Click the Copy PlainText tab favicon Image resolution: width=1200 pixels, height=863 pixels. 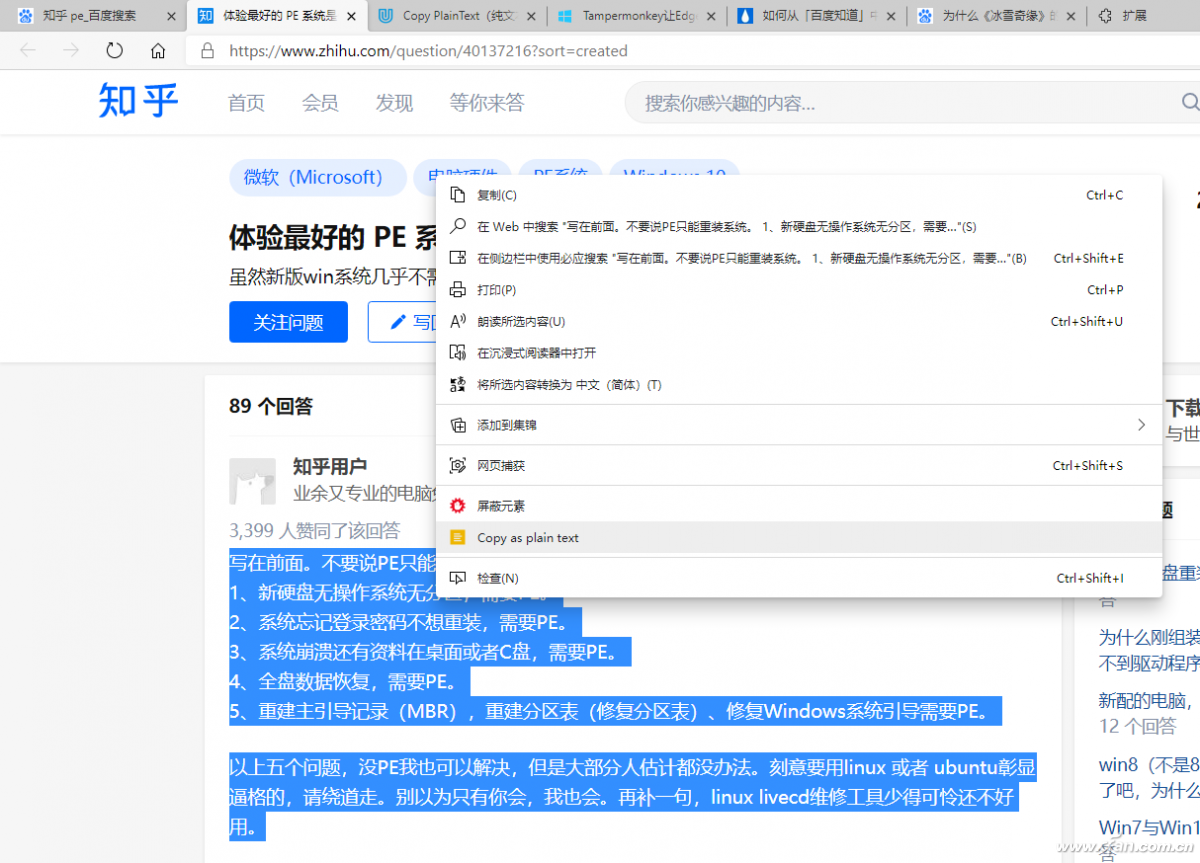pos(385,16)
